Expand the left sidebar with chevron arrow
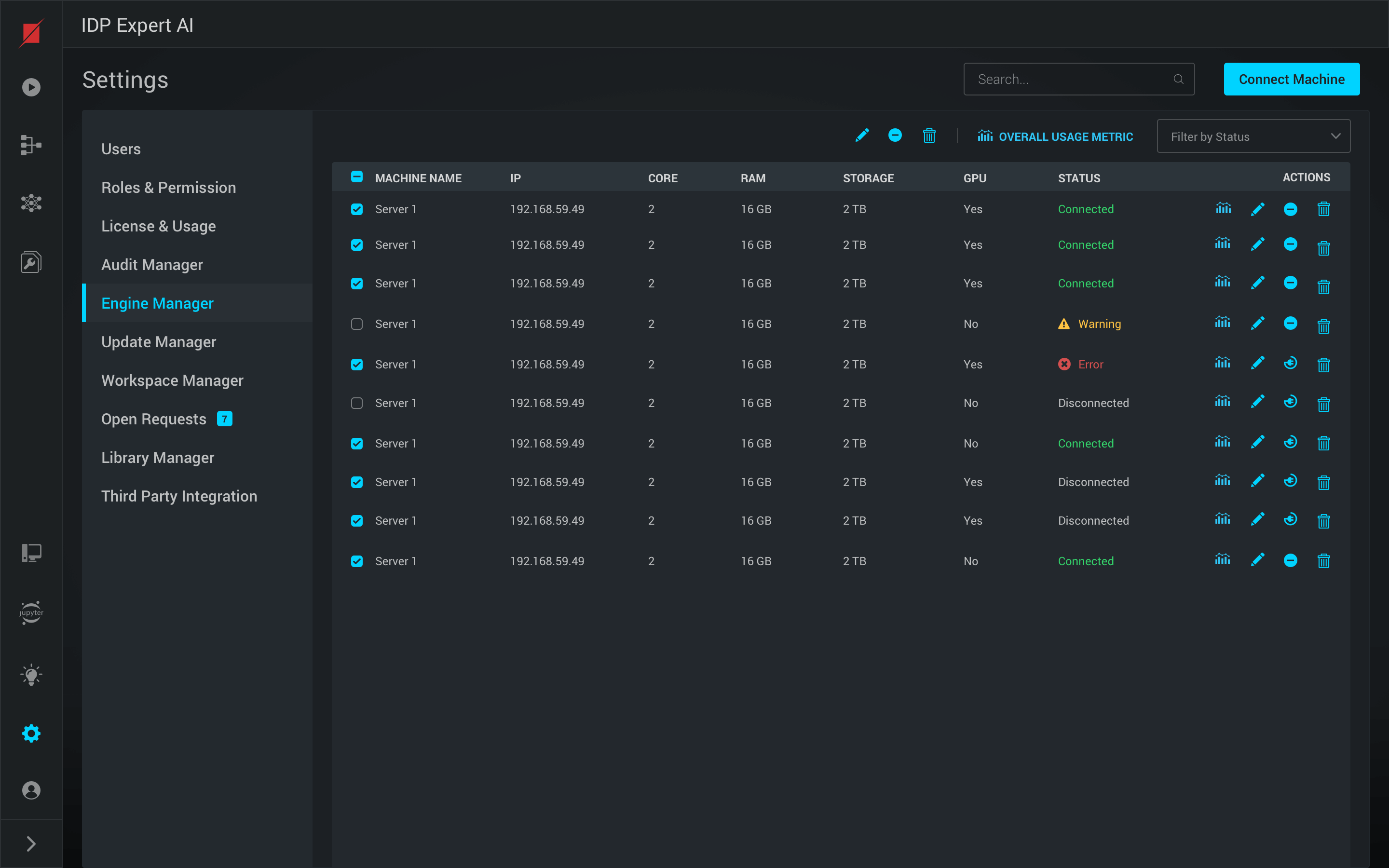 pos(31,843)
